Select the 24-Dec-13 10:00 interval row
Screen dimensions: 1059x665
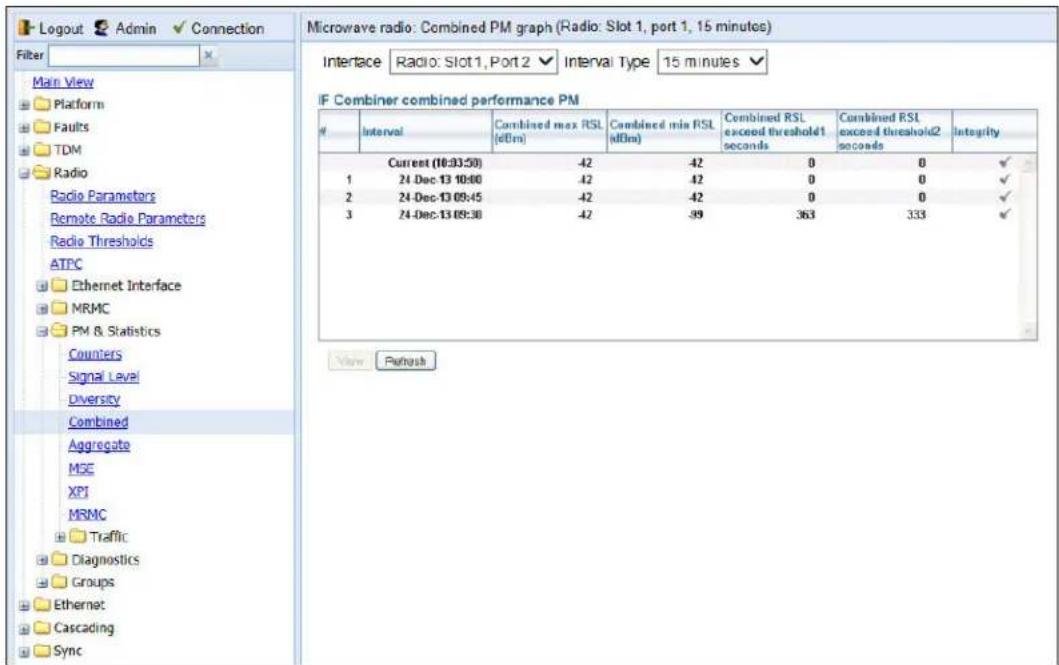[x=669, y=180]
